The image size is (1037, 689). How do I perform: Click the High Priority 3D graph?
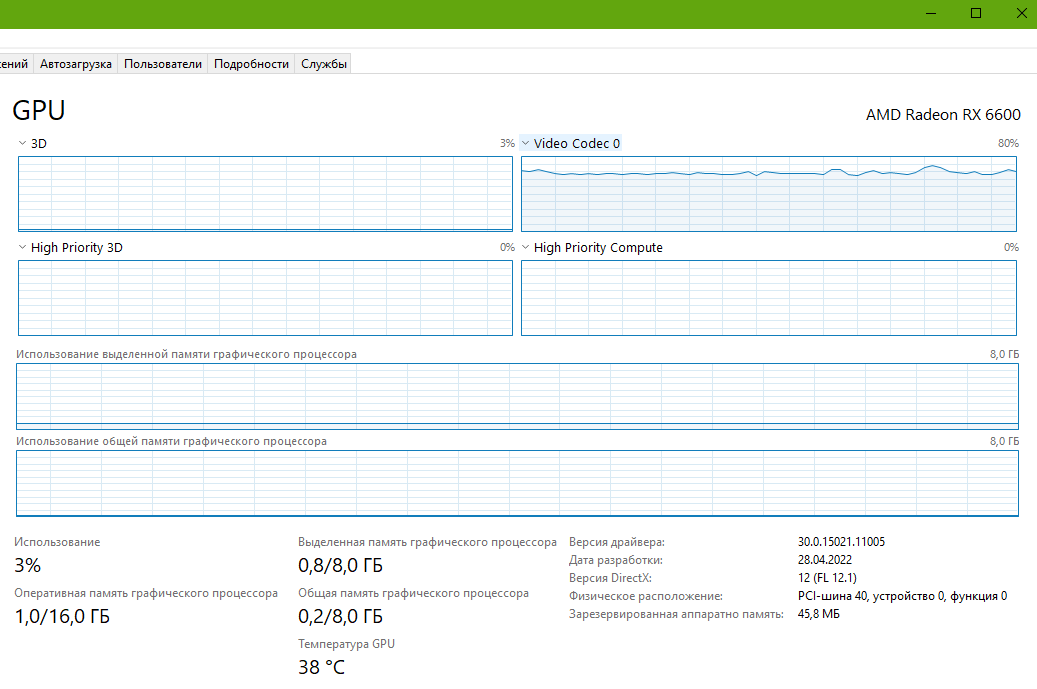(265, 298)
